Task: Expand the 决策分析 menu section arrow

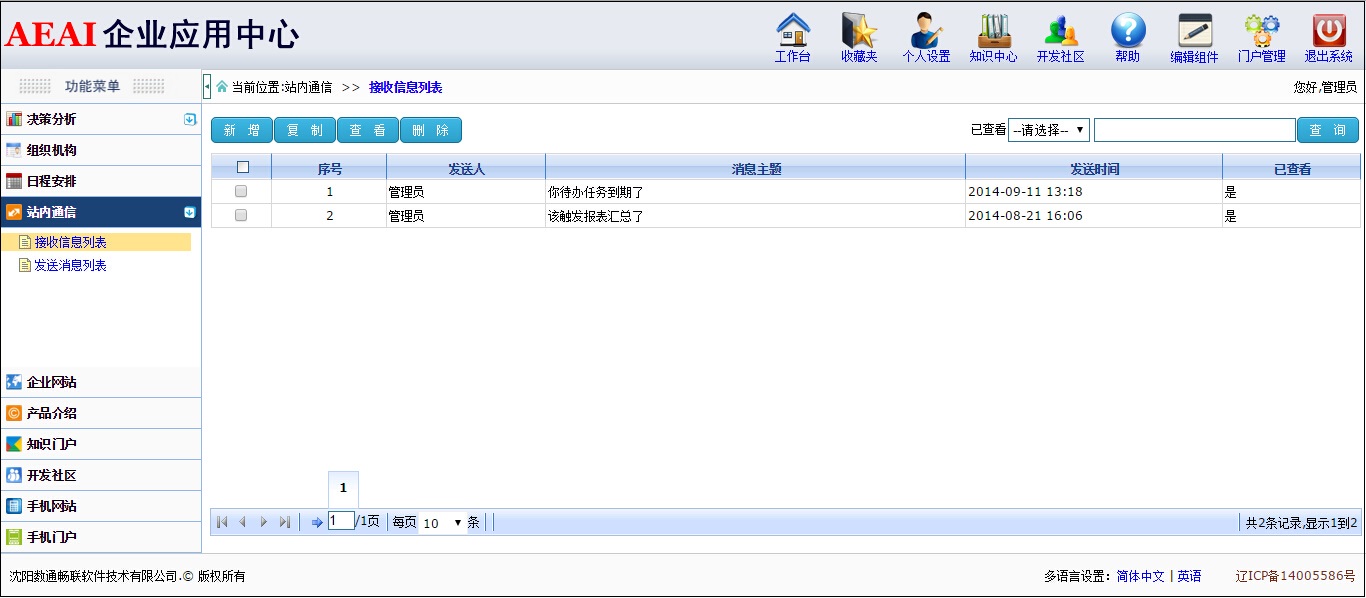Action: coord(190,119)
